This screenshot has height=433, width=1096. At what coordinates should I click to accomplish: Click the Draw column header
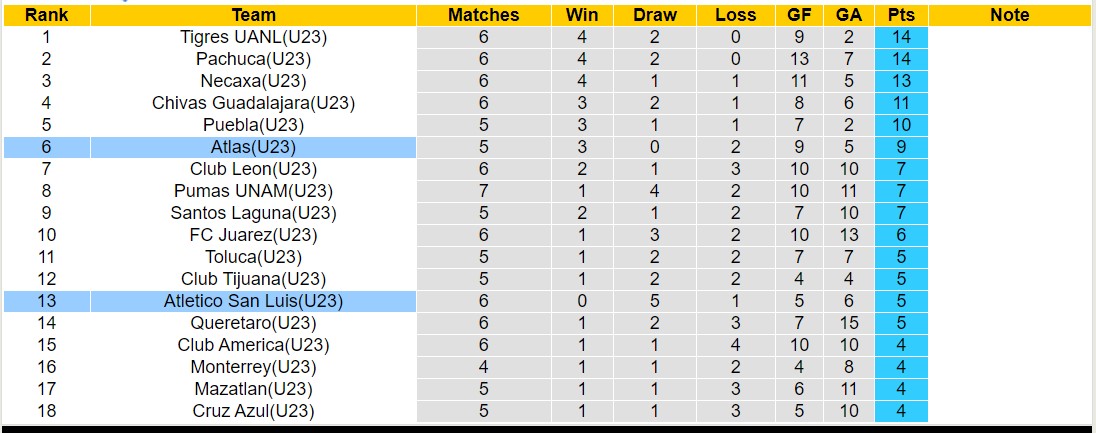[x=655, y=15]
